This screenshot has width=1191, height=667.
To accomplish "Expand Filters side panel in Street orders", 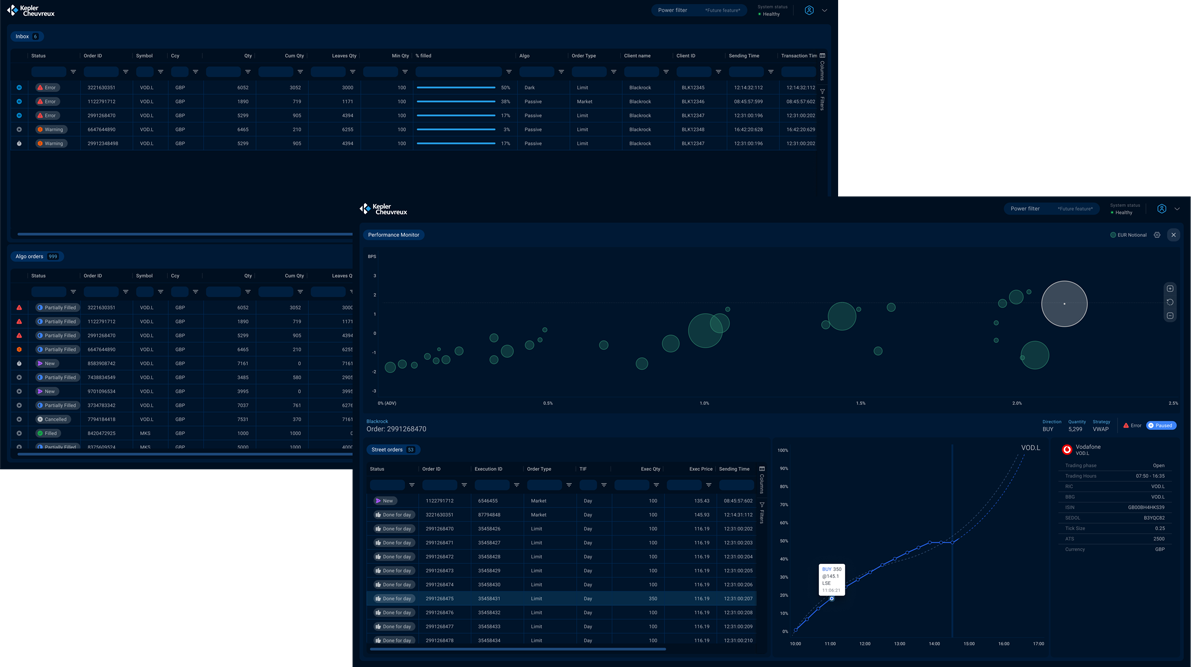I will point(762,512).
